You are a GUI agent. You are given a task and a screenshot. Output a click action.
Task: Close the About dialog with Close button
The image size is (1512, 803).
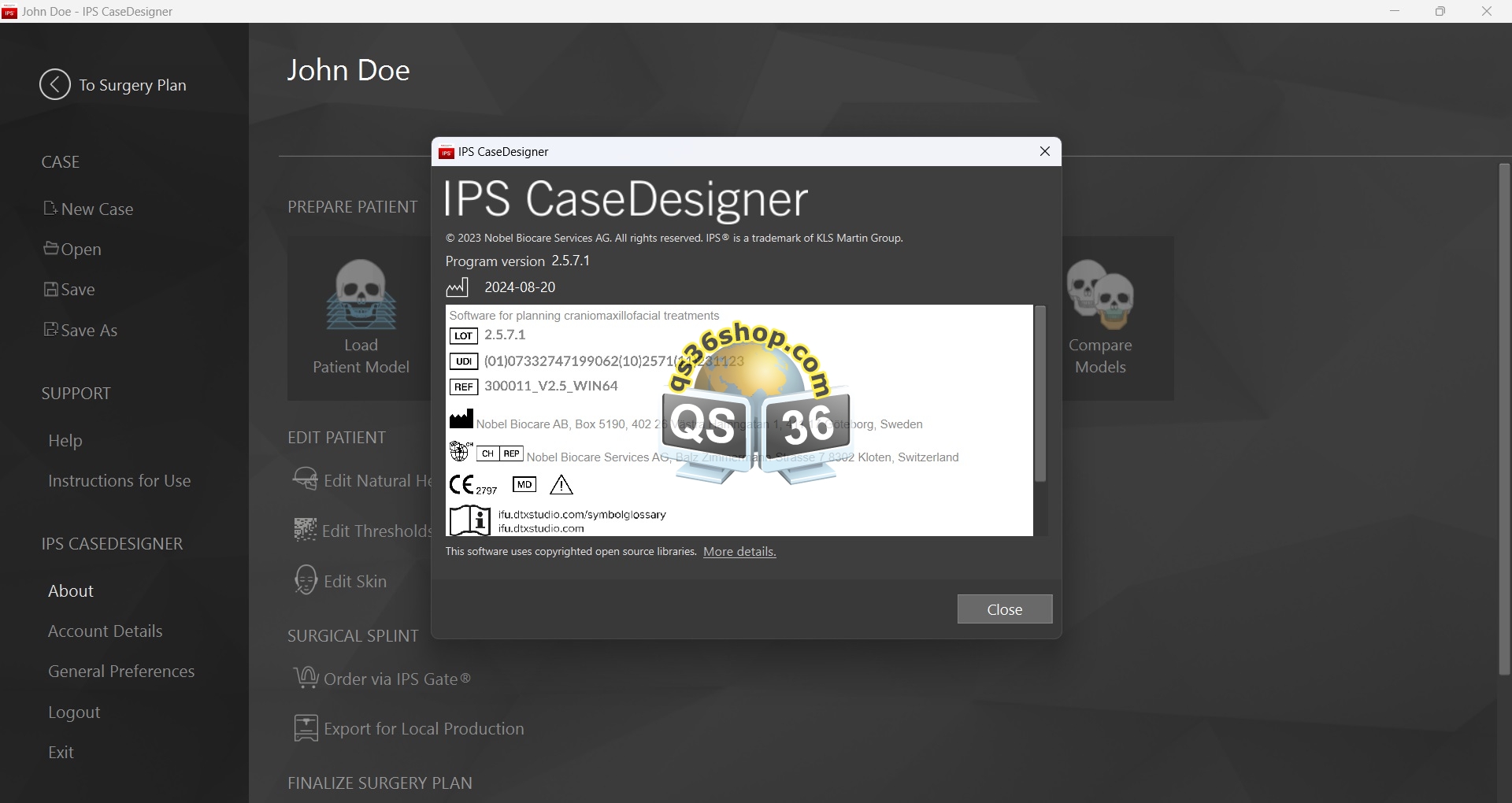click(1005, 609)
